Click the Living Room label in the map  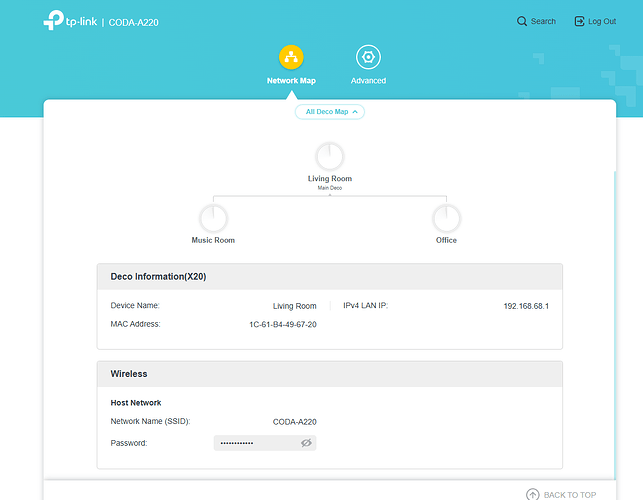(330, 178)
